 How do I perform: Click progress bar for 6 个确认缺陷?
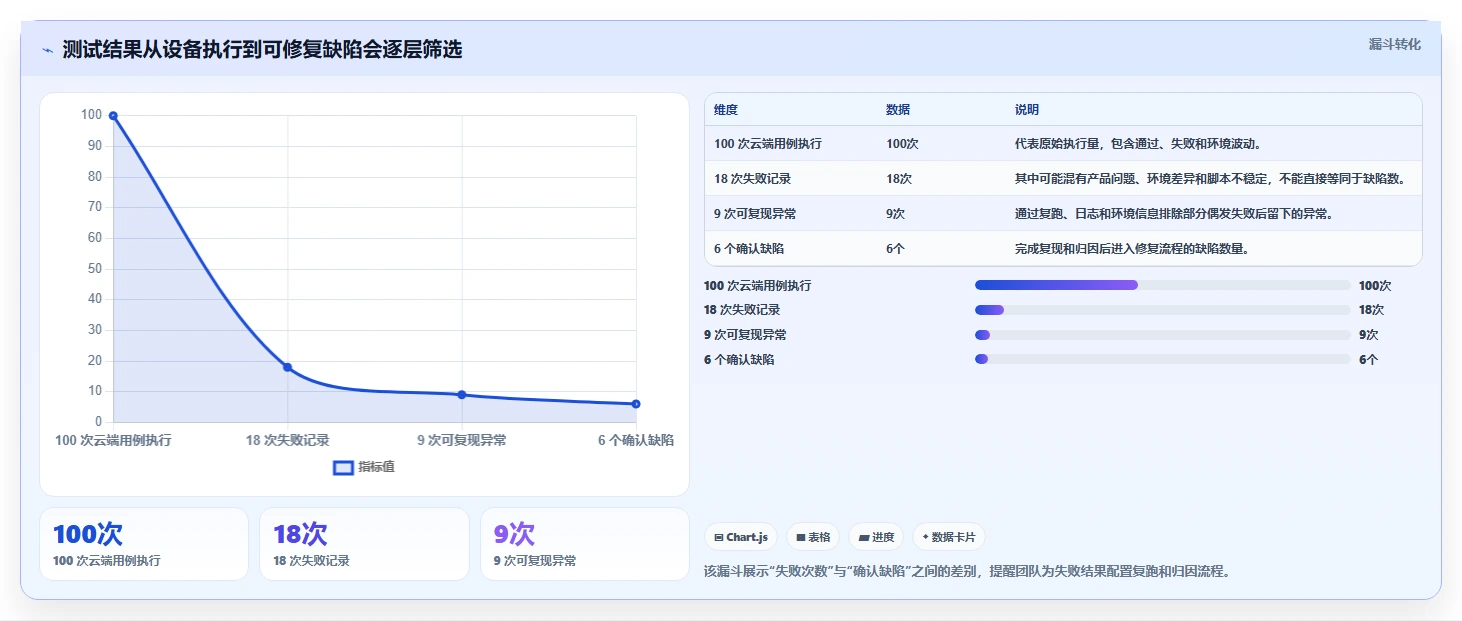(1162, 359)
